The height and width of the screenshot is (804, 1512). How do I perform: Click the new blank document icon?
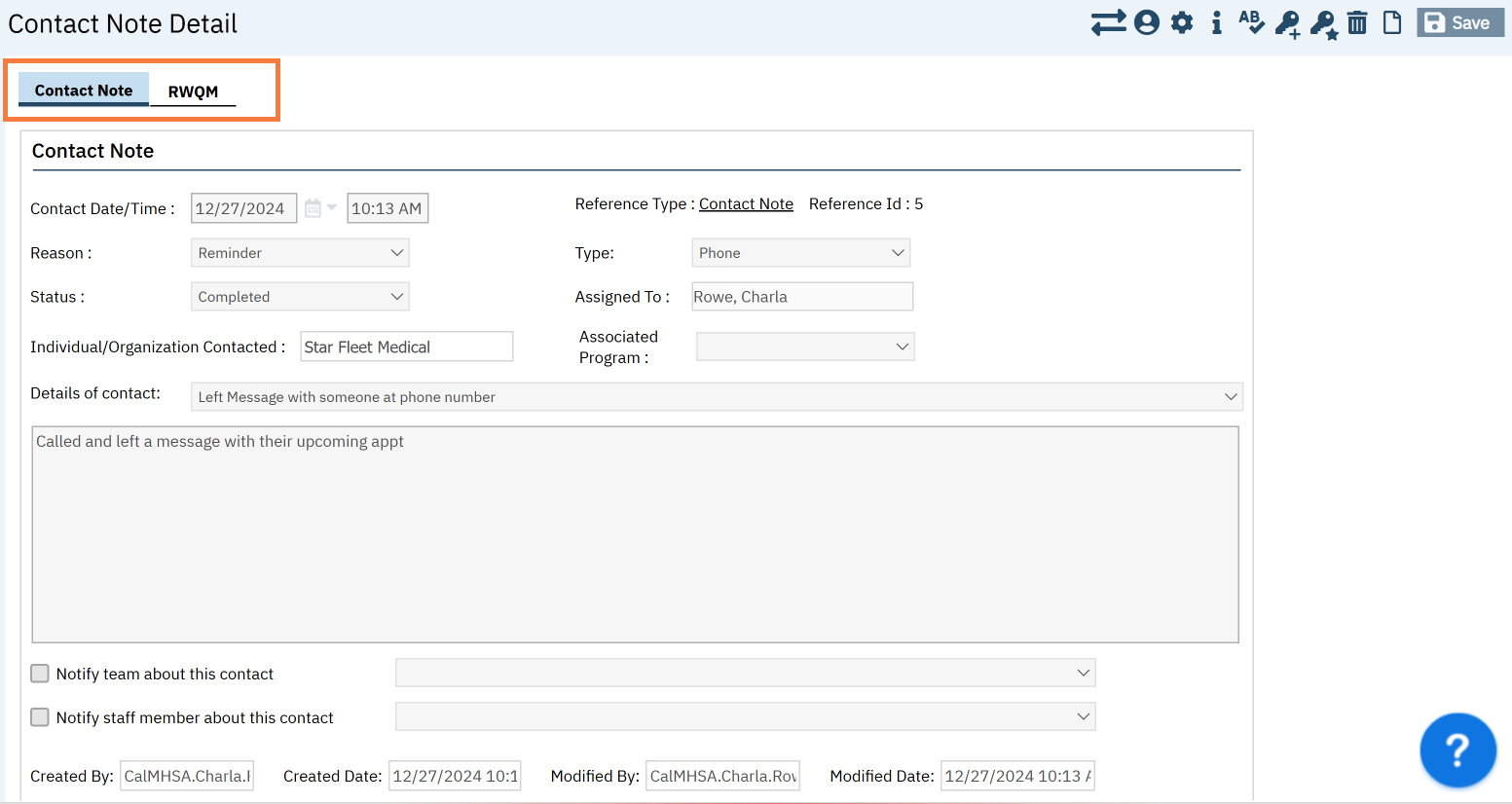(x=1392, y=22)
